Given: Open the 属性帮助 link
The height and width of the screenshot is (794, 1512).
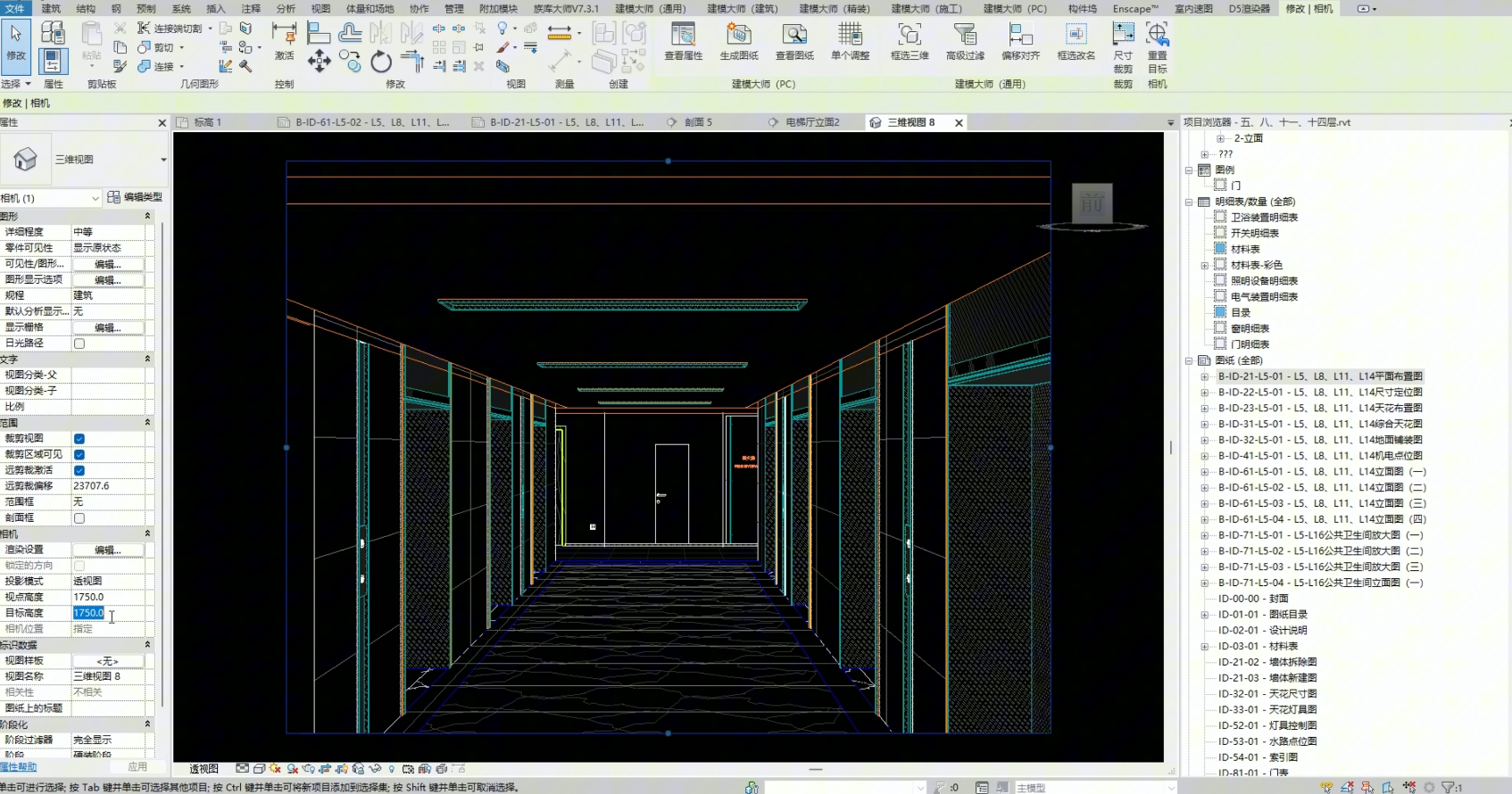Looking at the screenshot, I should (x=19, y=767).
